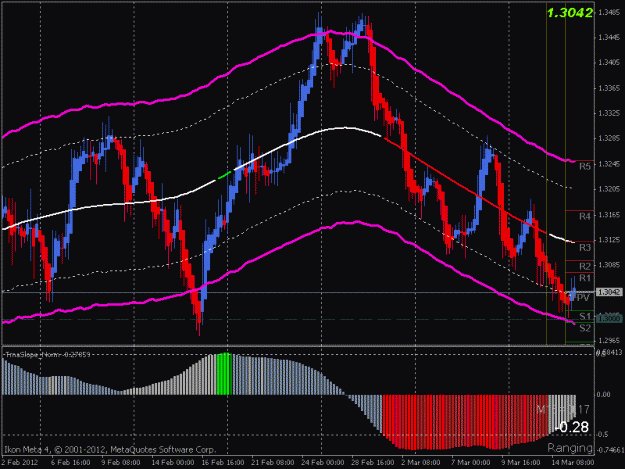Click the 1.3405 price axis value
The width and height of the screenshot is (625, 469).
click(609, 63)
